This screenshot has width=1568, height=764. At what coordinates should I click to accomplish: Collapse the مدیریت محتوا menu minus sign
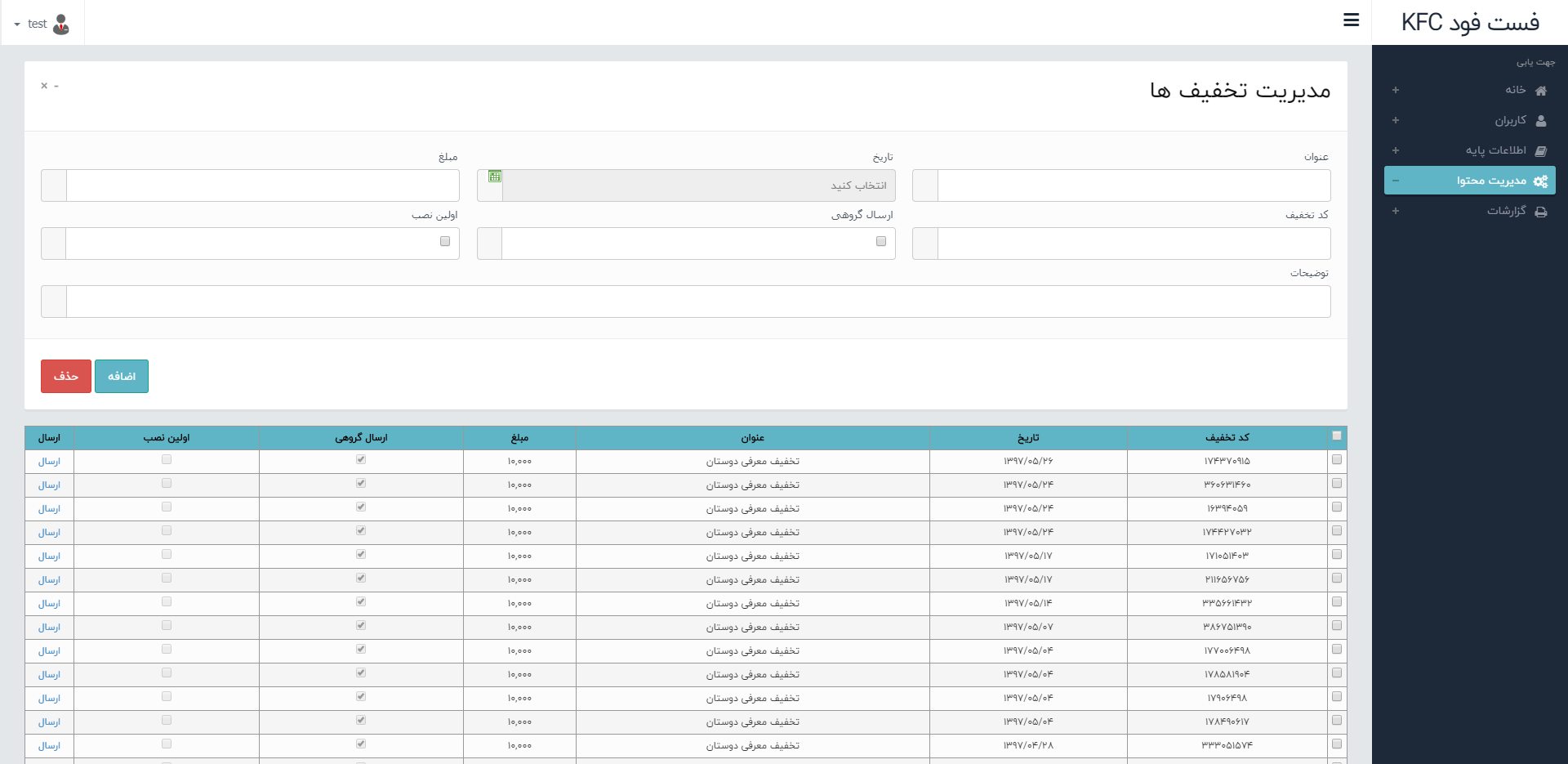click(1396, 181)
